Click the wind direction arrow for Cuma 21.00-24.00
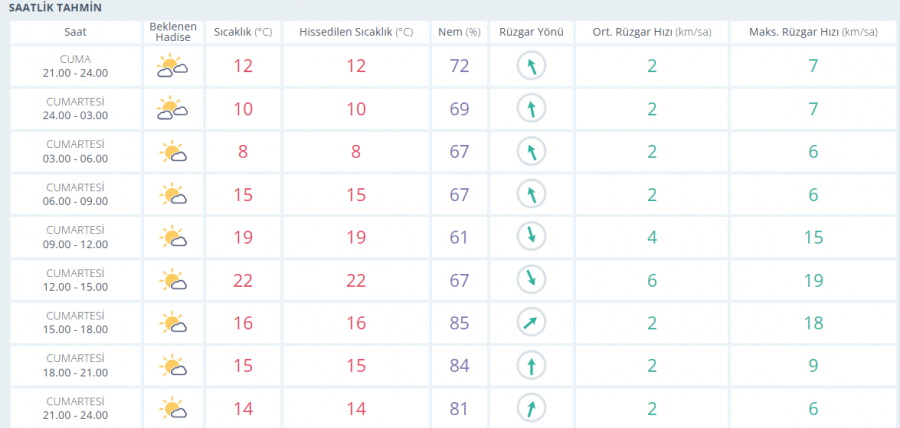Image resolution: width=900 pixels, height=428 pixels. click(x=532, y=67)
